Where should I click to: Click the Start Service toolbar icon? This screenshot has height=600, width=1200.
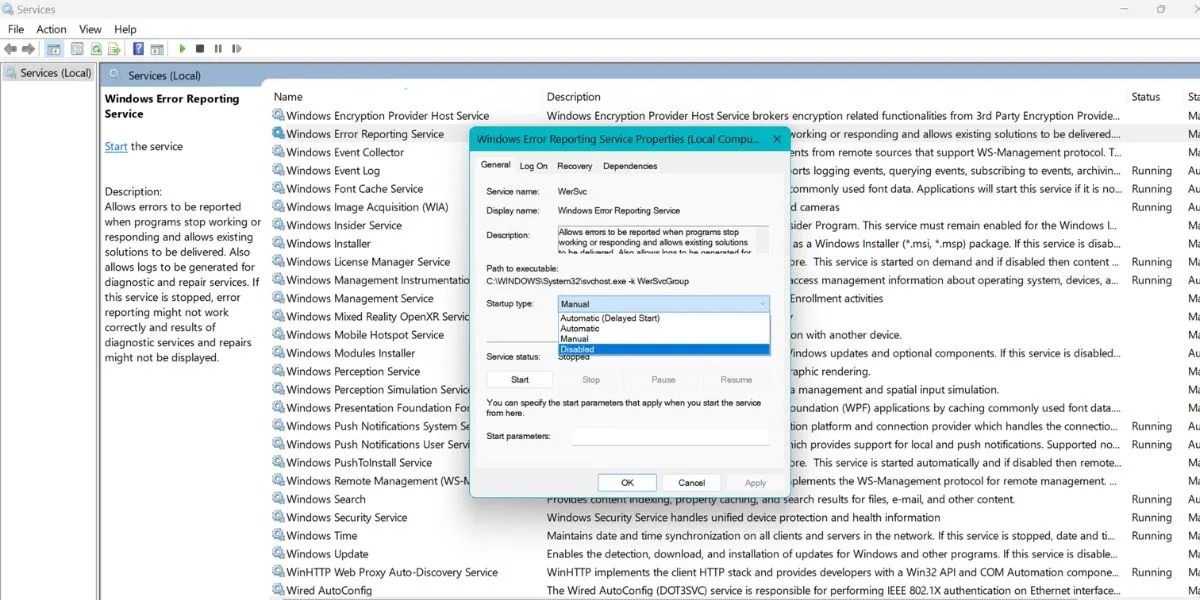coord(182,48)
